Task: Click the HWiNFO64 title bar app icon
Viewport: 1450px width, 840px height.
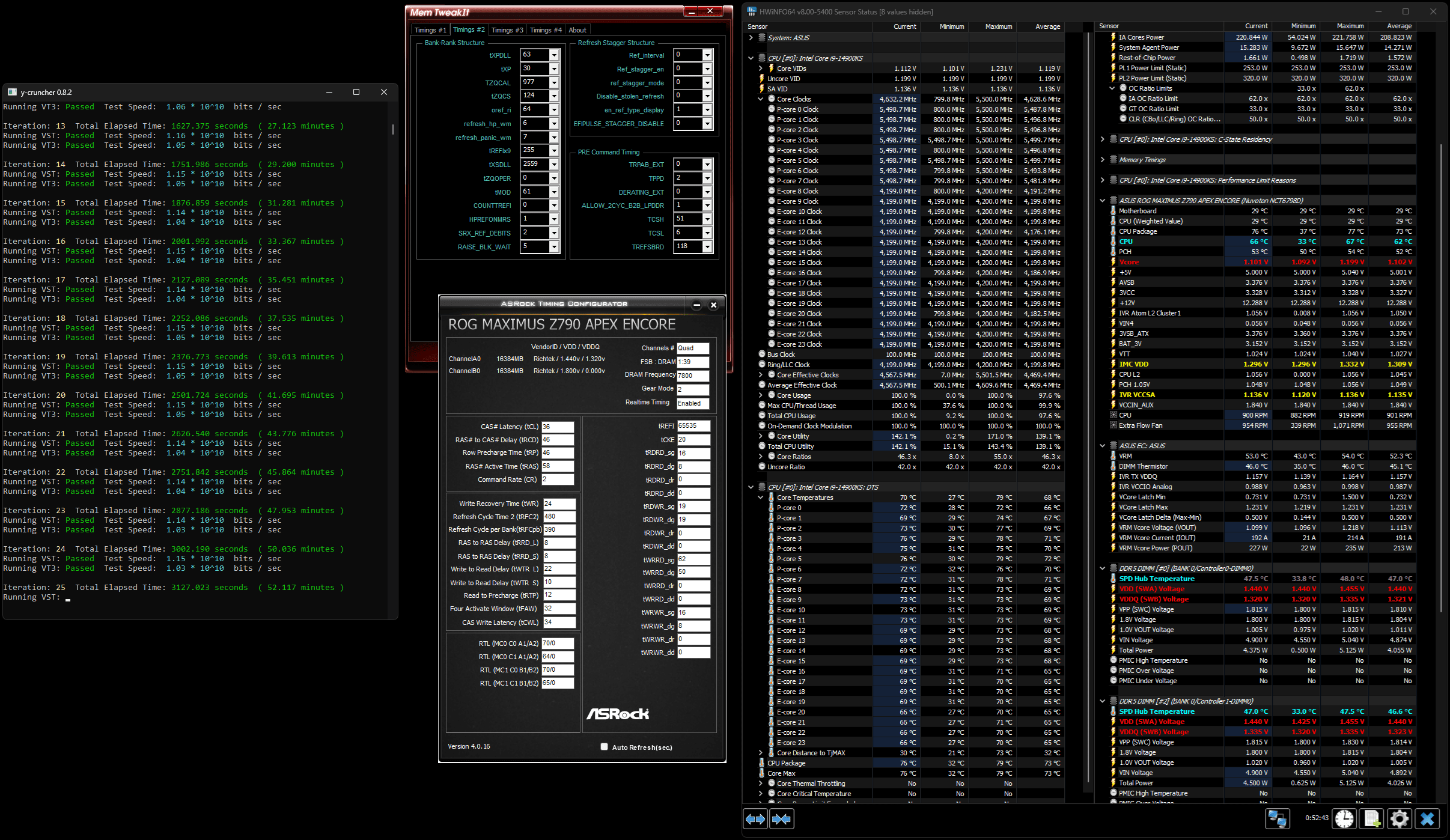Action: coord(752,11)
